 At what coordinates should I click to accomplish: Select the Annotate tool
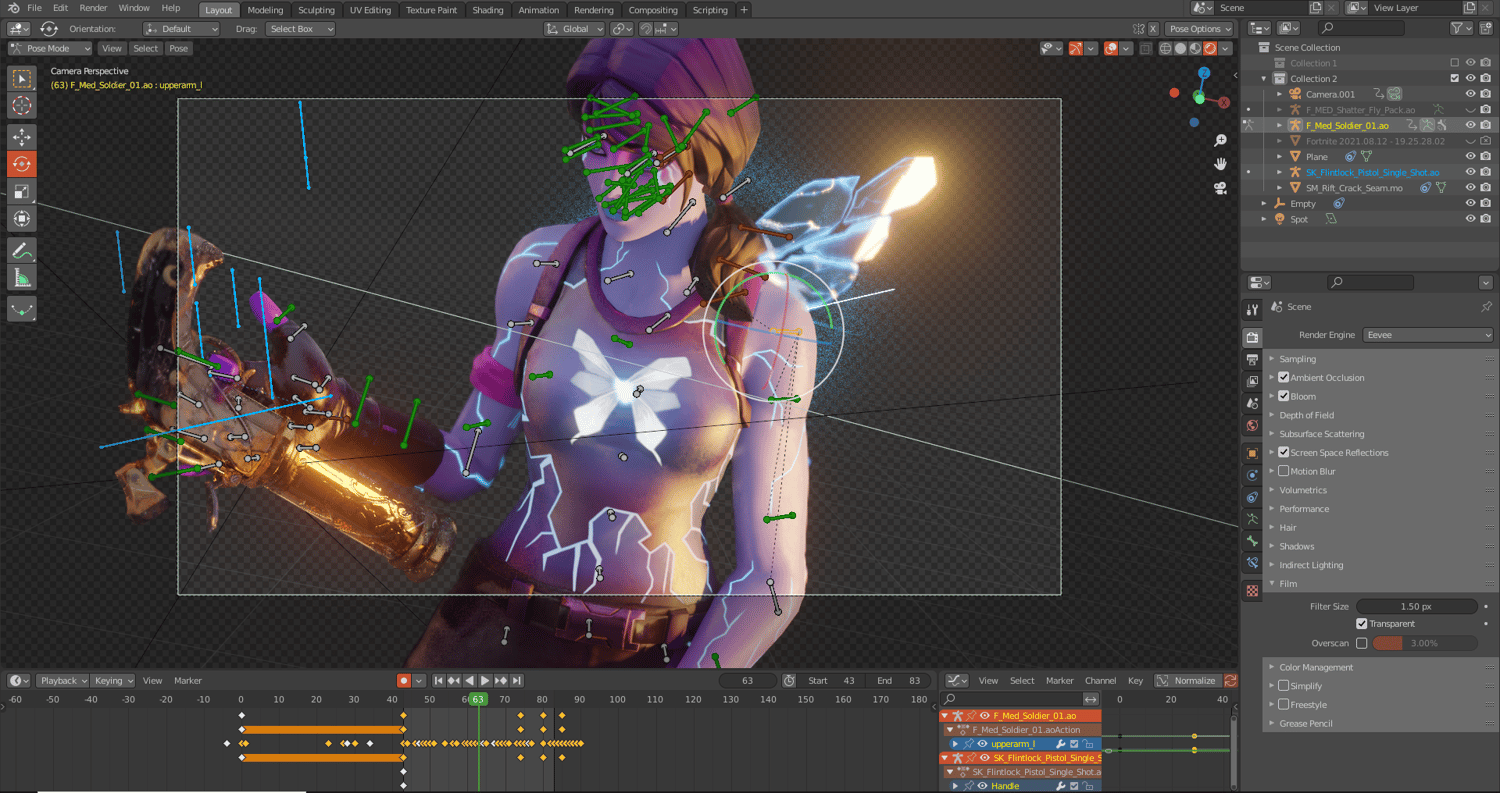(22, 250)
